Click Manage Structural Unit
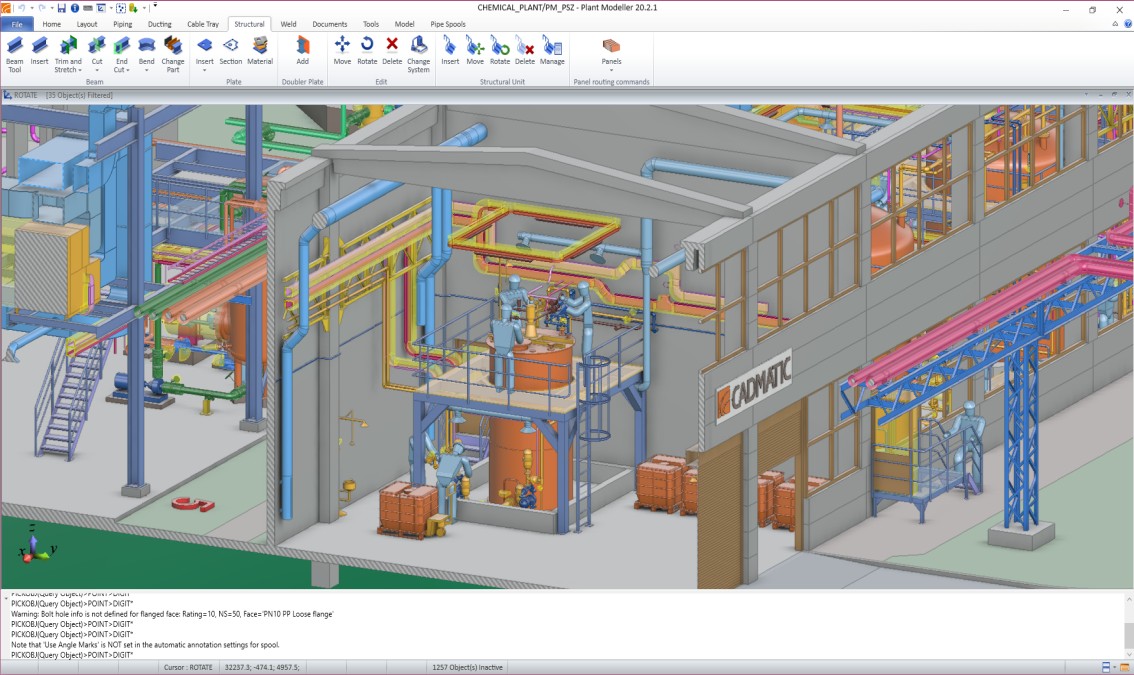1134x675 pixels. 552,51
